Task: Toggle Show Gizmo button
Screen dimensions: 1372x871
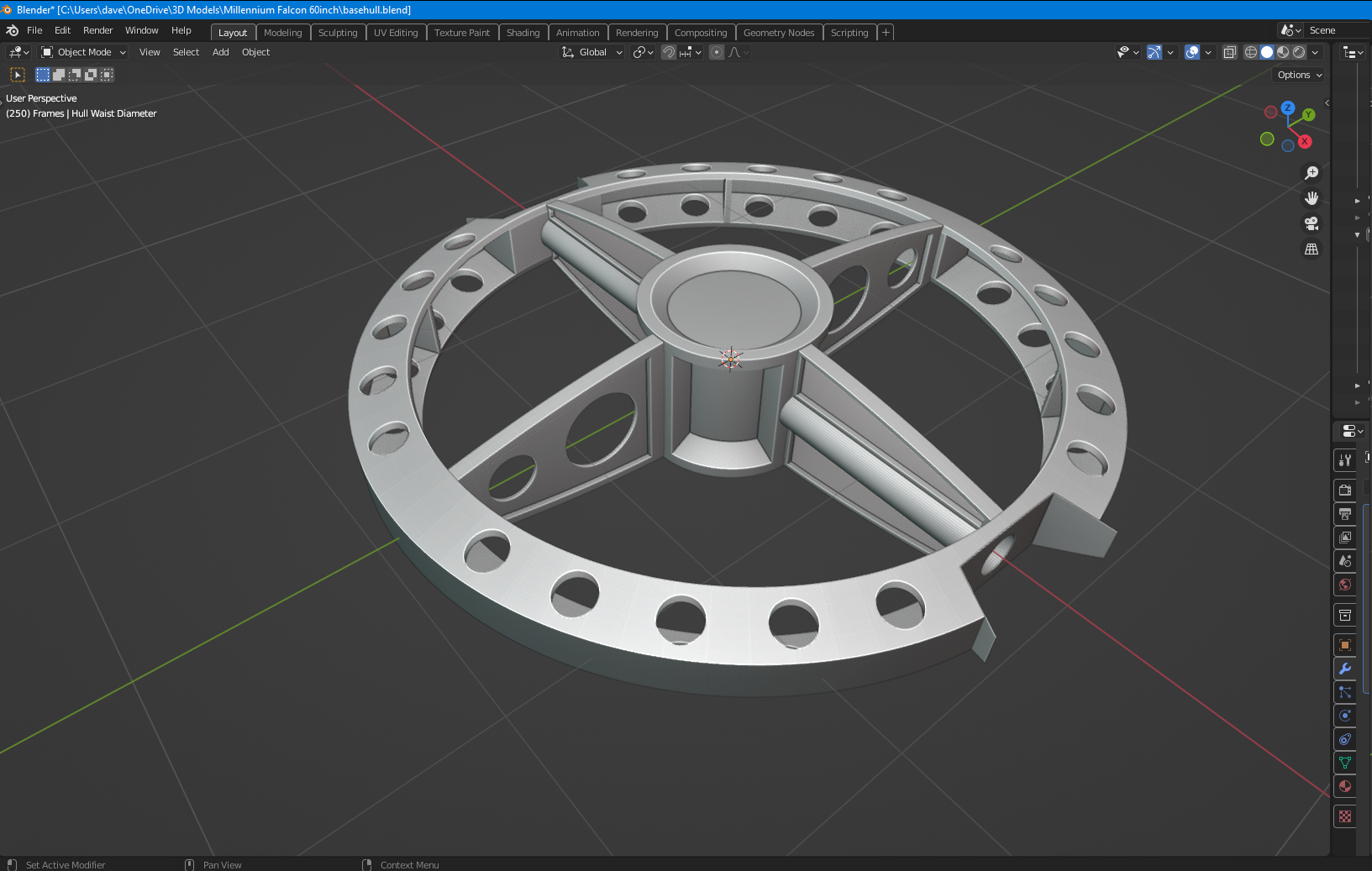Action: tap(1154, 52)
